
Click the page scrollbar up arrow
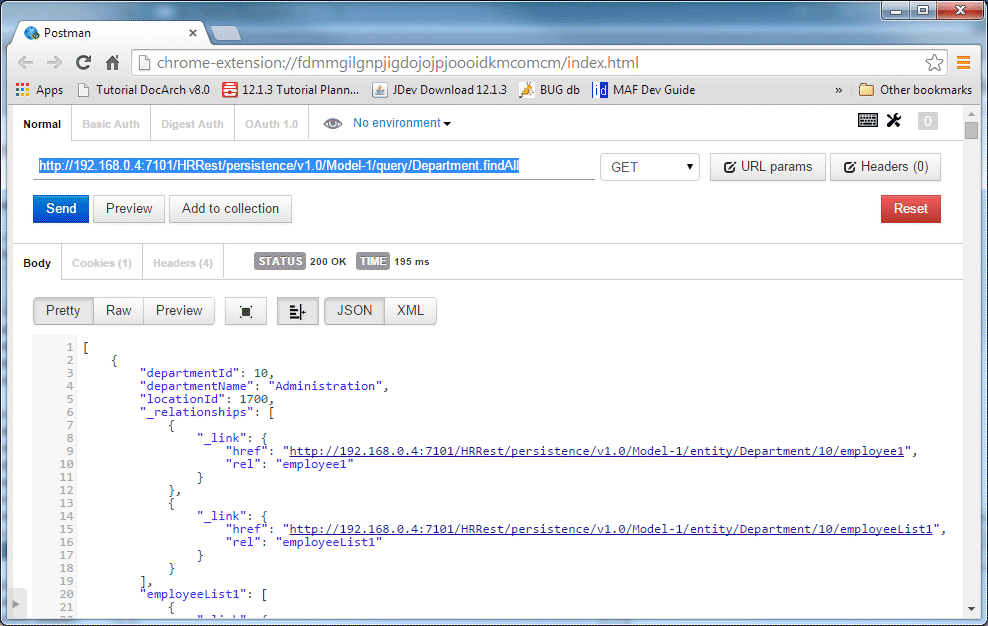click(971, 114)
